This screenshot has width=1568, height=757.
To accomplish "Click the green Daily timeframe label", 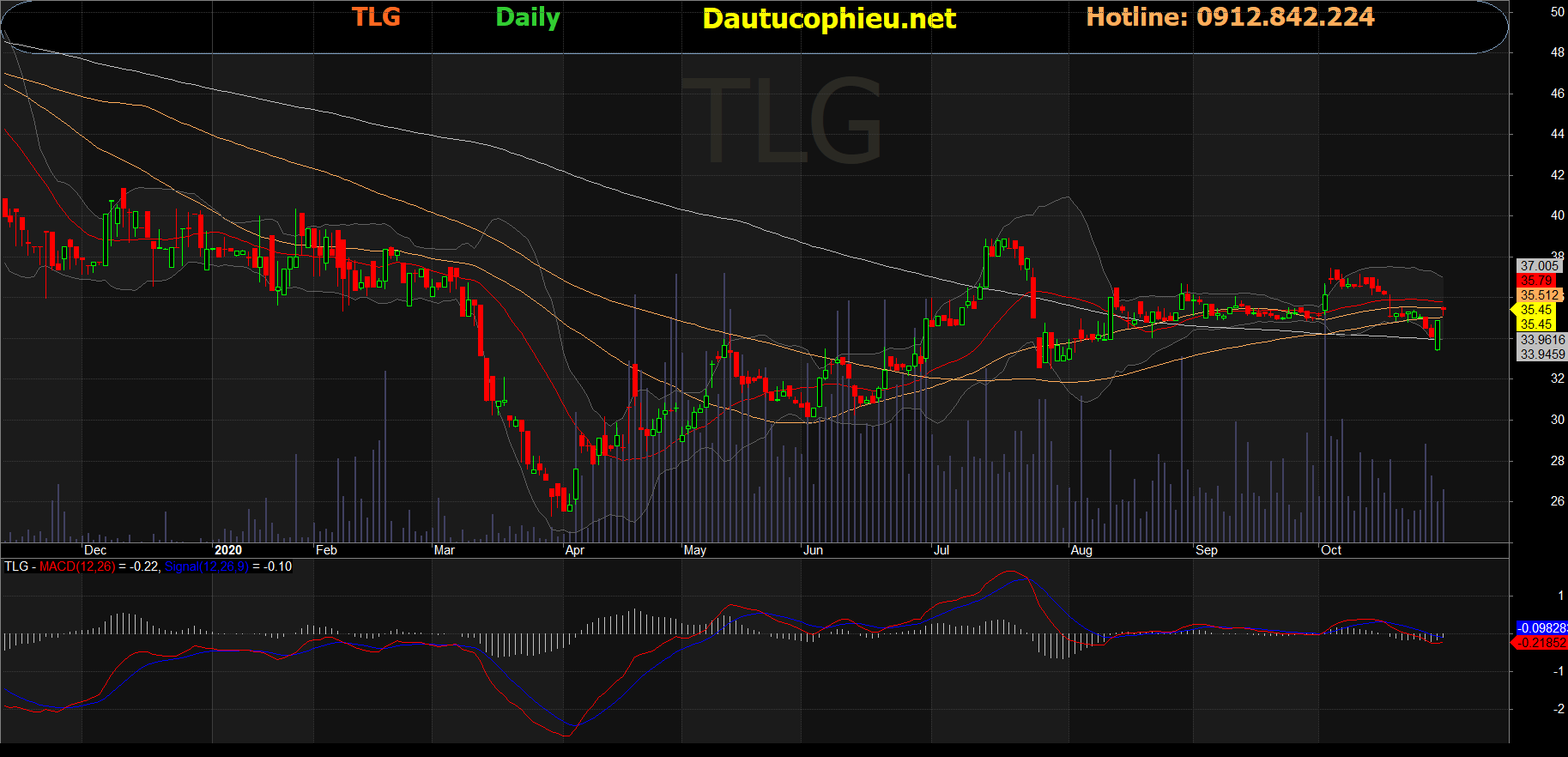I will [x=527, y=17].
